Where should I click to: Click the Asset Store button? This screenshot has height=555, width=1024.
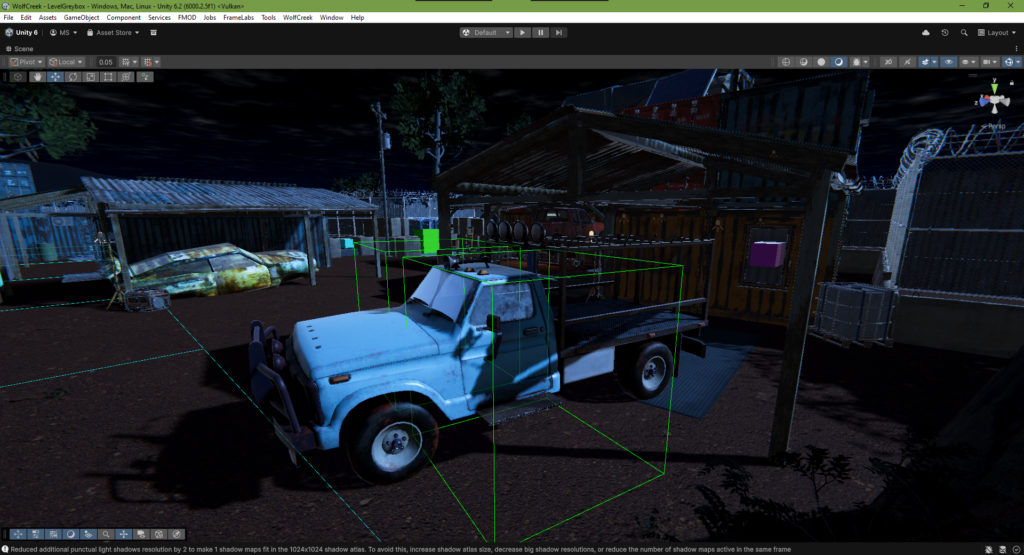click(x=112, y=32)
